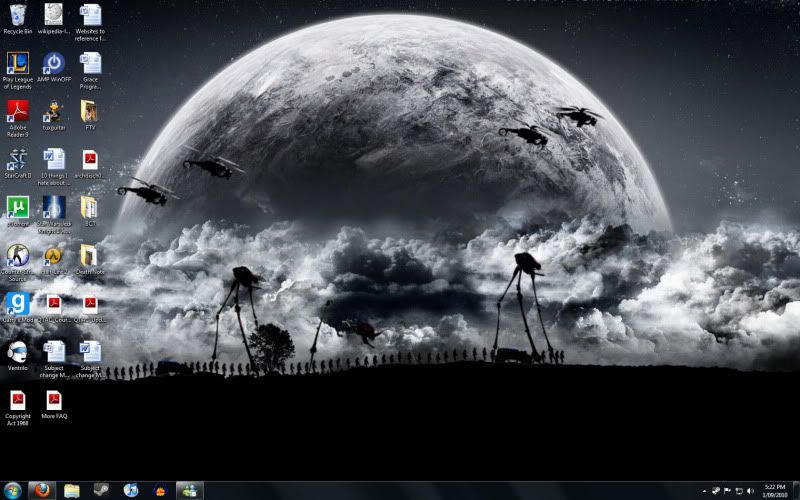Open the Action Center flag icon
The width and height of the screenshot is (800, 500).
tap(727, 491)
